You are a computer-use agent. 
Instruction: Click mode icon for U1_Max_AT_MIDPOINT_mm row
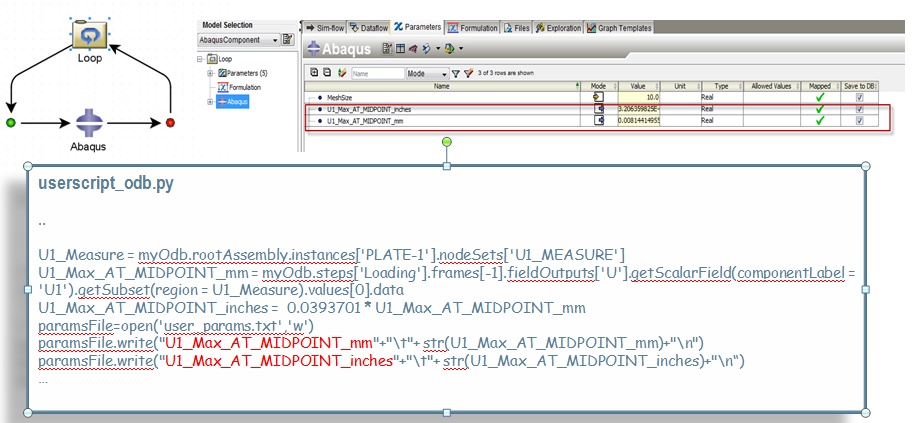[x=598, y=121]
